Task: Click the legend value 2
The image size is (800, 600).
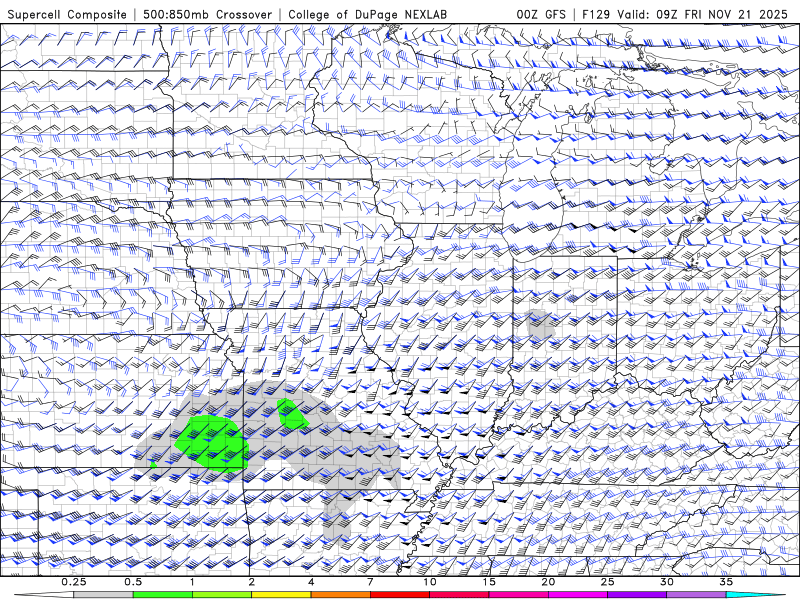Action: pos(252,582)
